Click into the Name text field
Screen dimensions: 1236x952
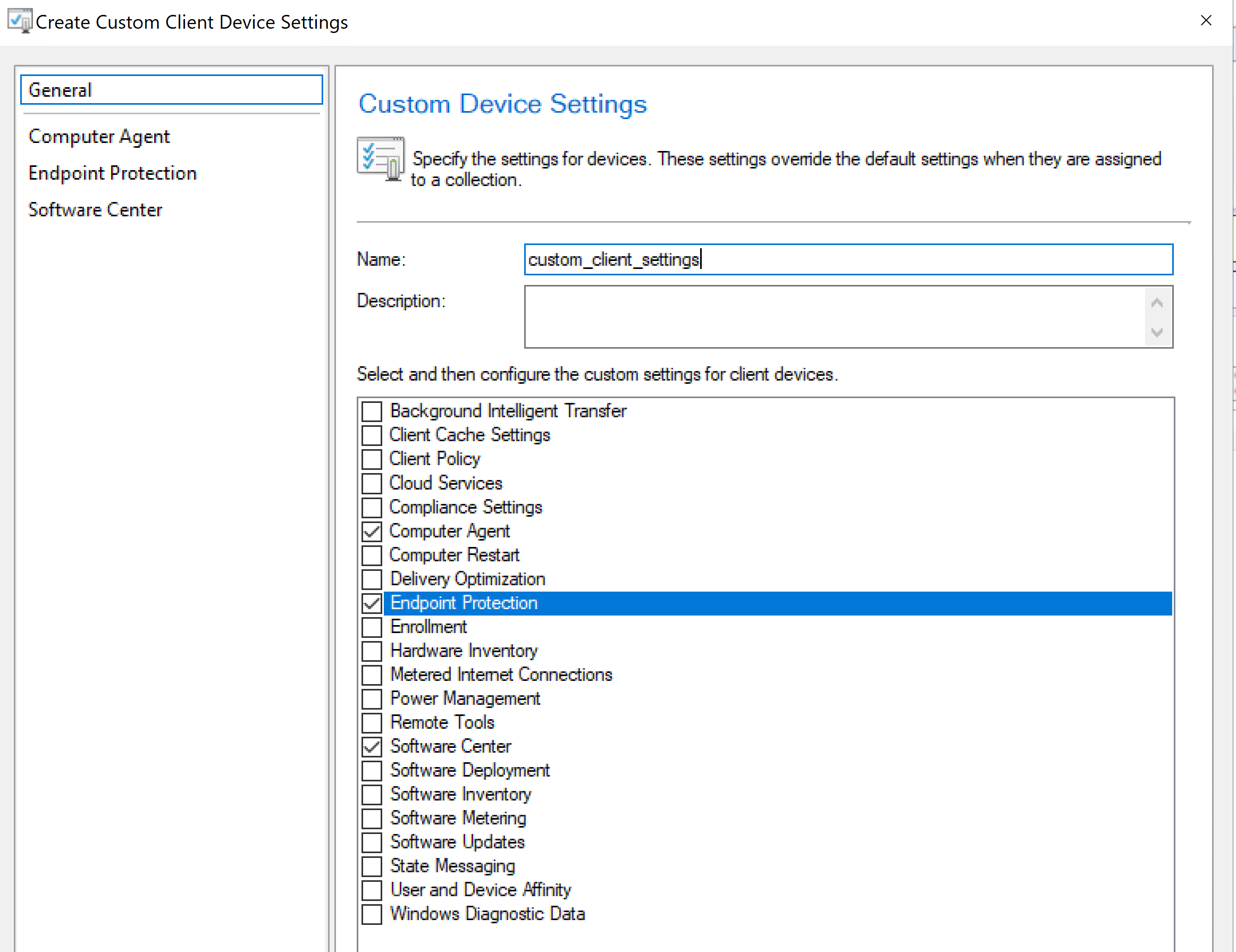pyautogui.click(x=848, y=260)
